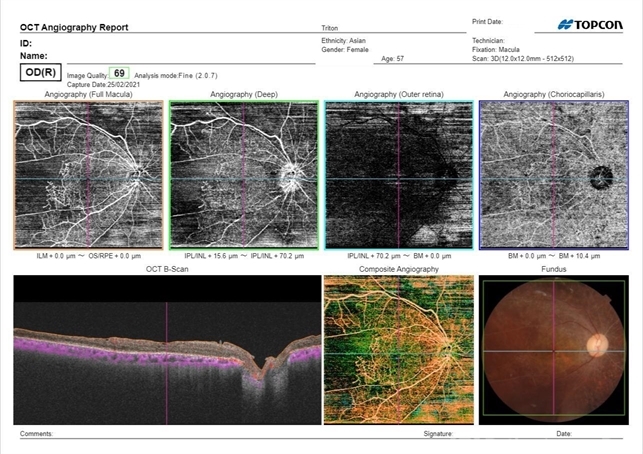Open the Composite Angiography image
Image resolution: width=643 pixels, height=454 pixels.
(x=398, y=347)
